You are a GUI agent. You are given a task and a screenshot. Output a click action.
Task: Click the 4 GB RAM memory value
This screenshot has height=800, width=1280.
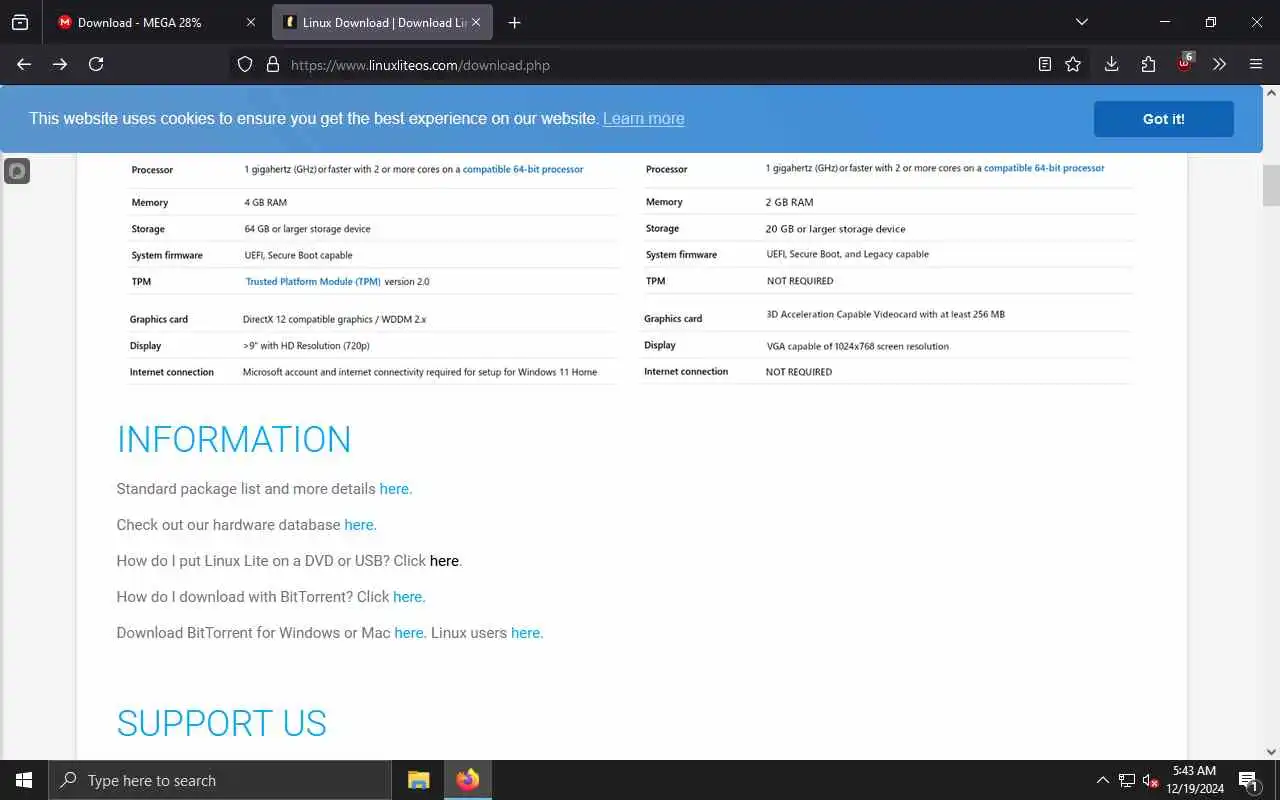point(265,203)
